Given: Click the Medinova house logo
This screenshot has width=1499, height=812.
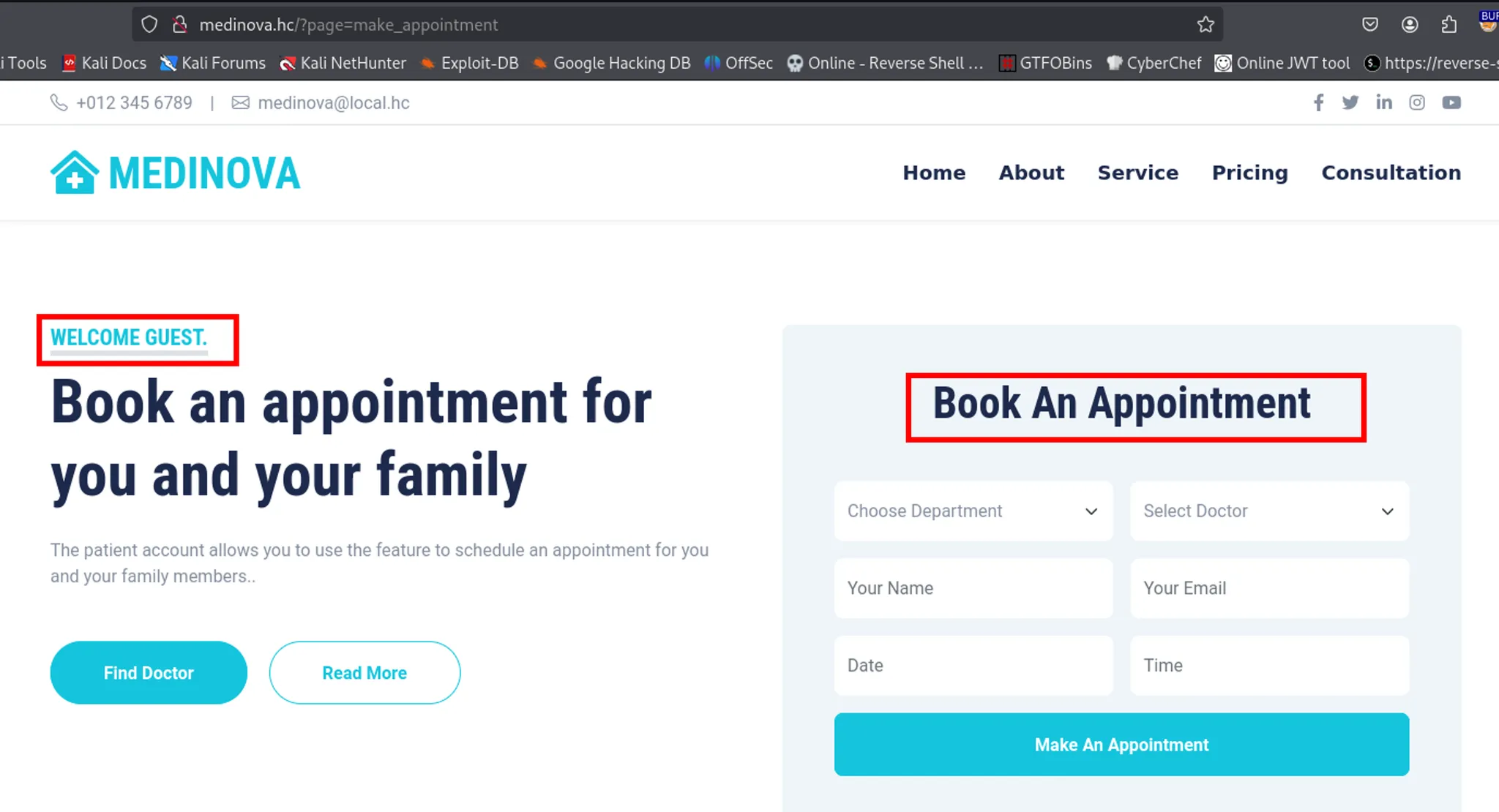Looking at the screenshot, I should pyautogui.click(x=75, y=173).
